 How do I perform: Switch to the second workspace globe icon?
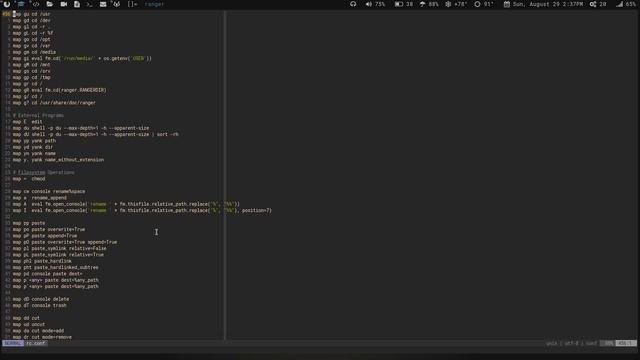pos(21,4)
